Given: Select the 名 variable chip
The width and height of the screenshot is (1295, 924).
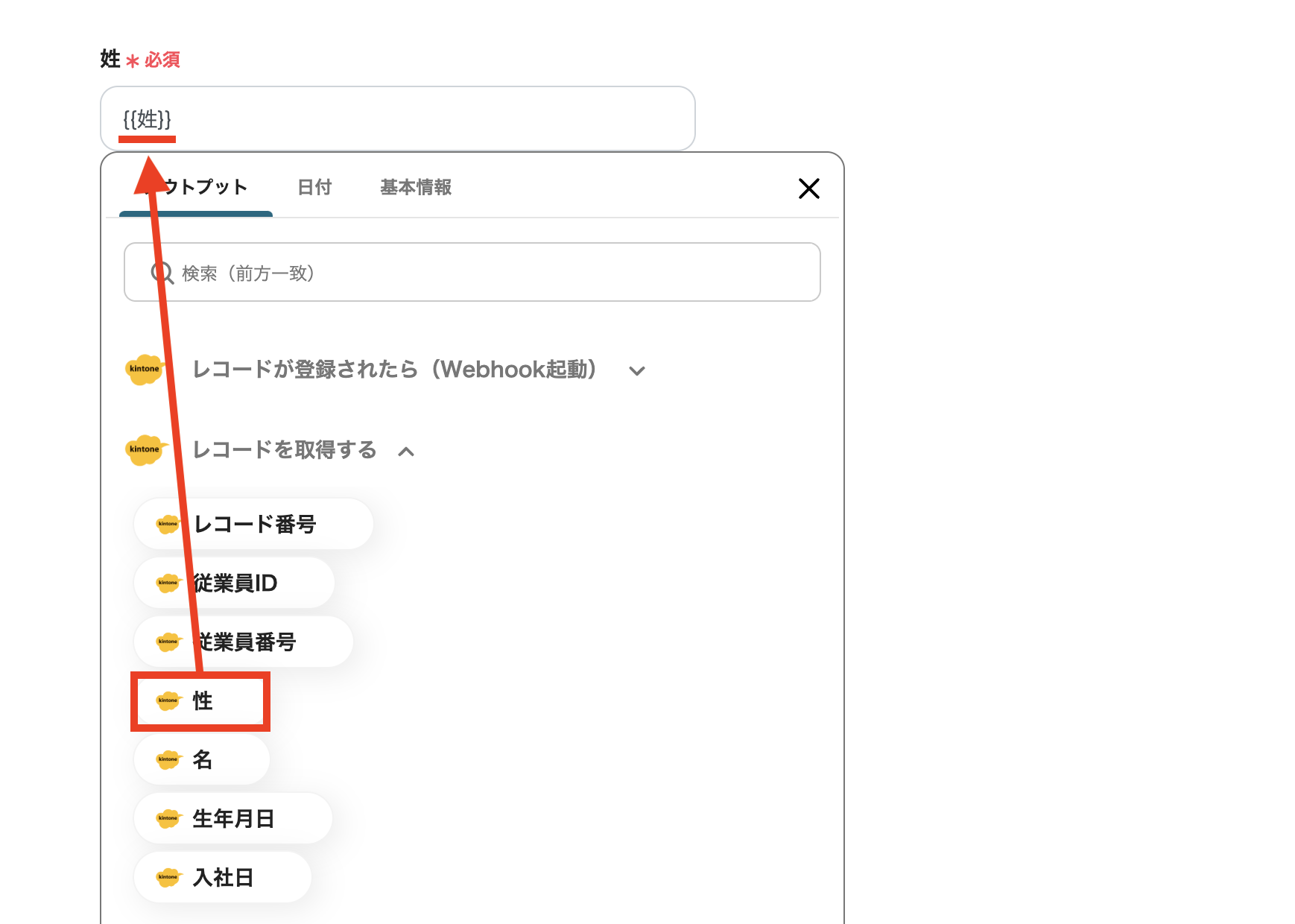Looking at the screenshot, I should point(201,759).
